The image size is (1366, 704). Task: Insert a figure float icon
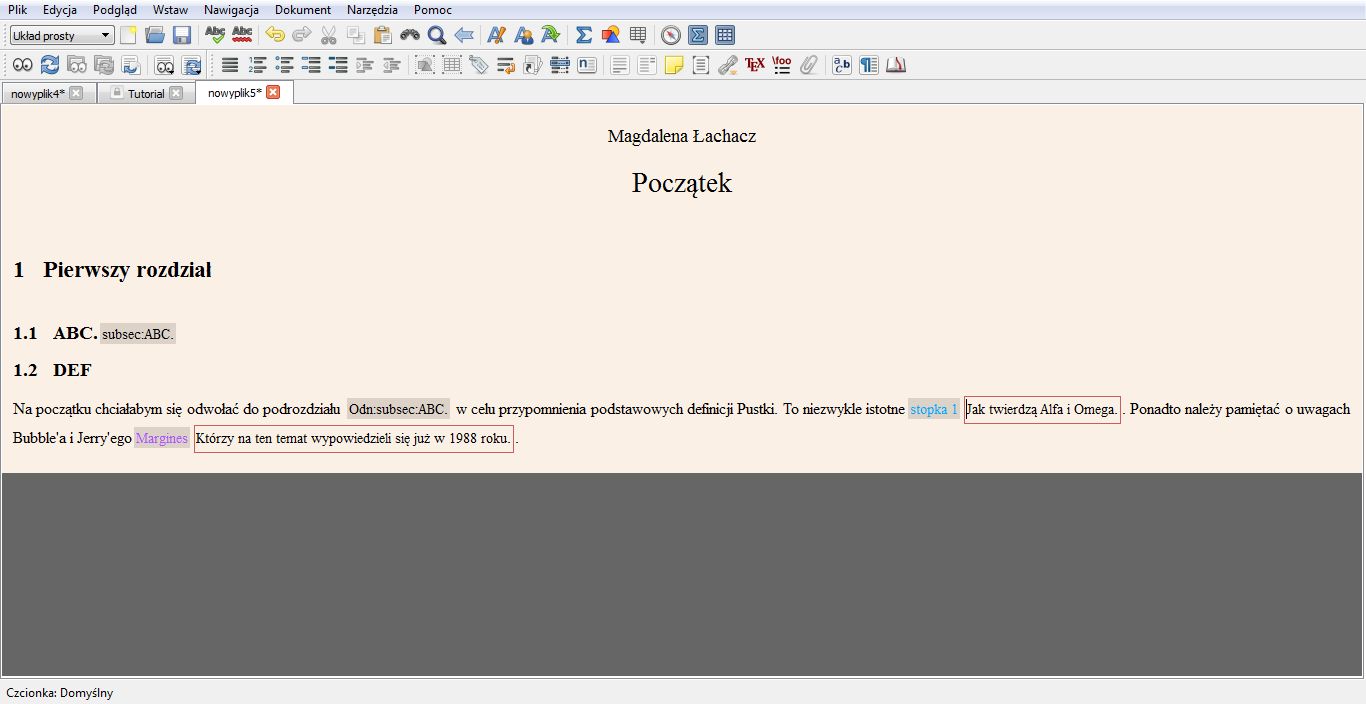click(x=425, y=65)
